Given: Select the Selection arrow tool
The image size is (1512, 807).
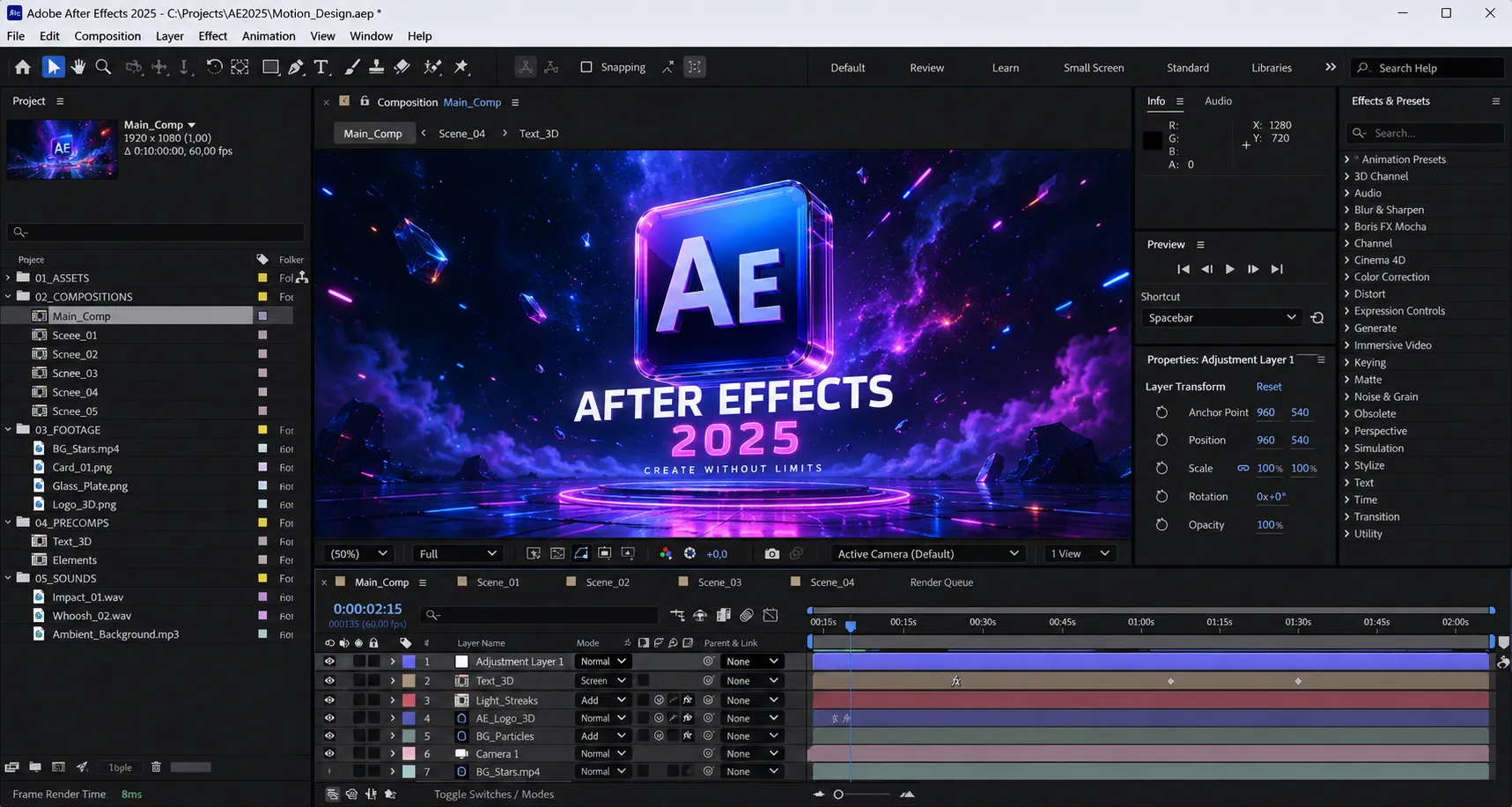Looking at the screenshot, I should [54, 67].
